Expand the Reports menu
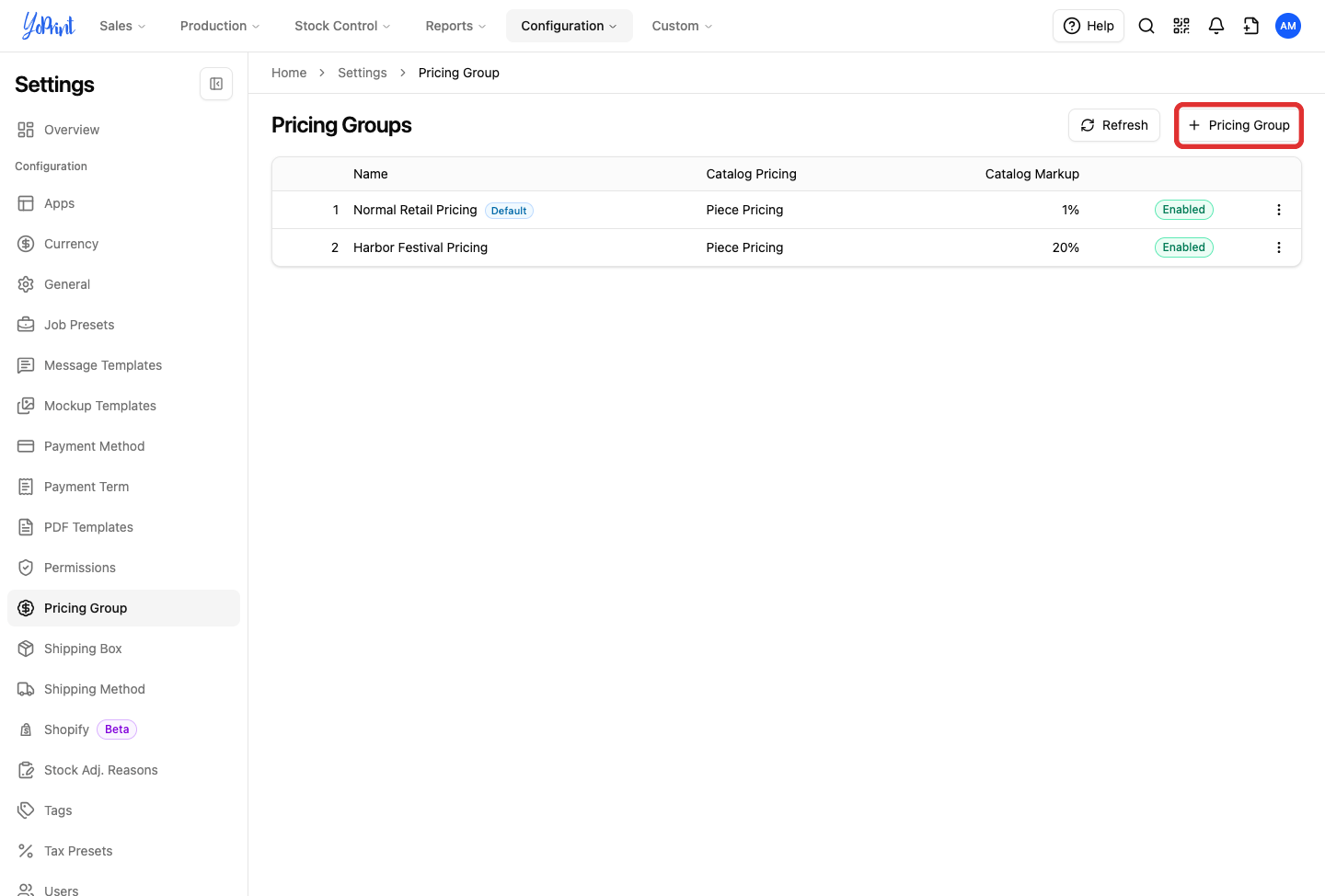This screenshot has height=896, width=1325. 455,26
